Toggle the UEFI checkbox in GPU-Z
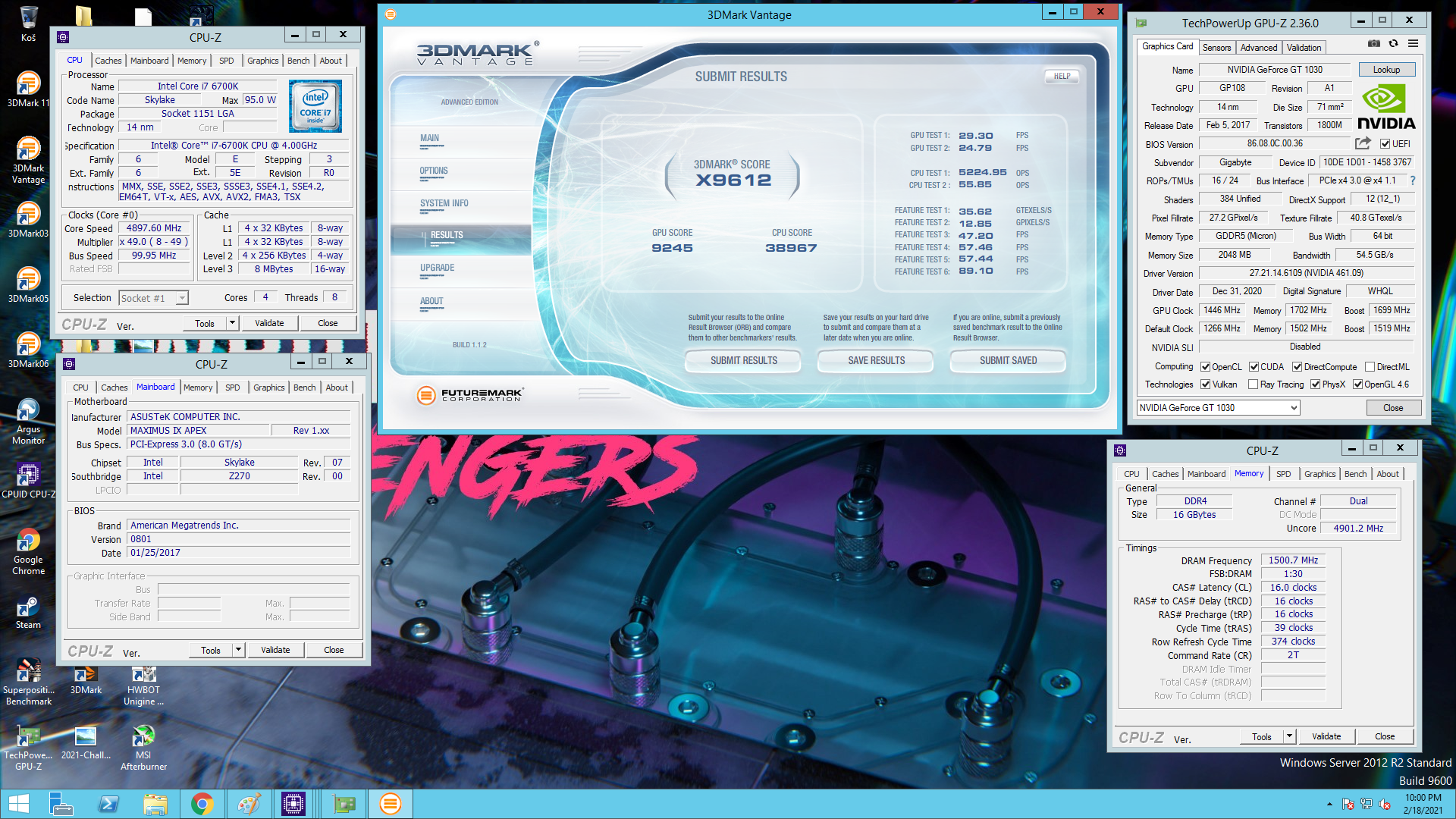1456x819 pixels. click(1385, 144)
